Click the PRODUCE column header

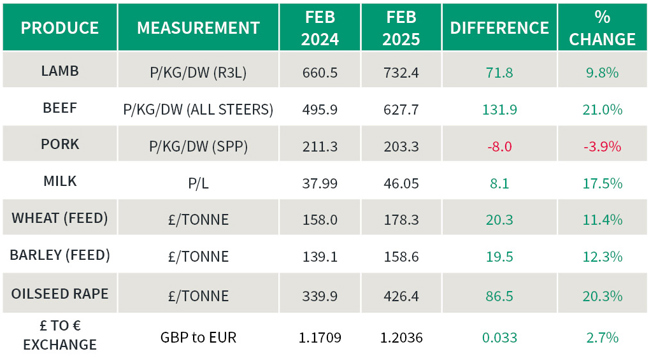(x=60, y=28)
